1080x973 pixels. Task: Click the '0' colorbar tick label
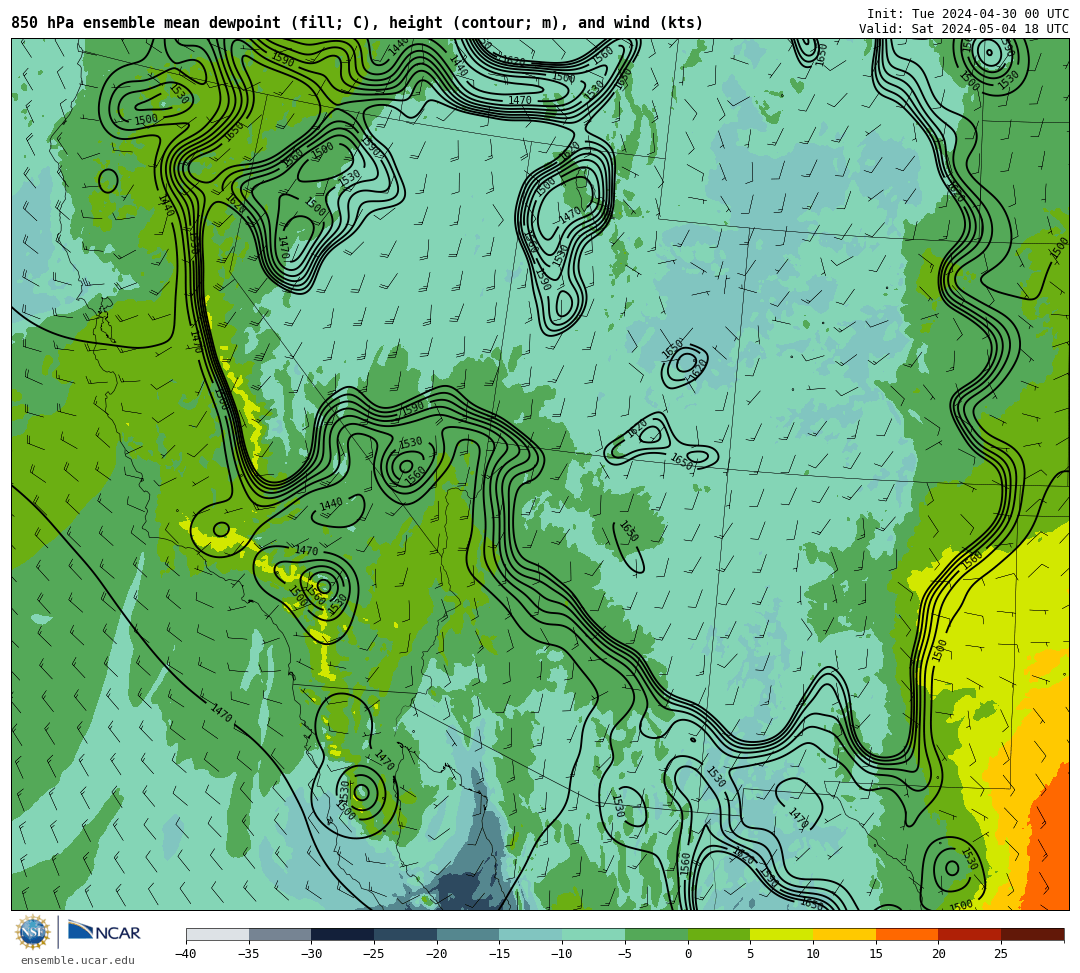click(688, 954)
